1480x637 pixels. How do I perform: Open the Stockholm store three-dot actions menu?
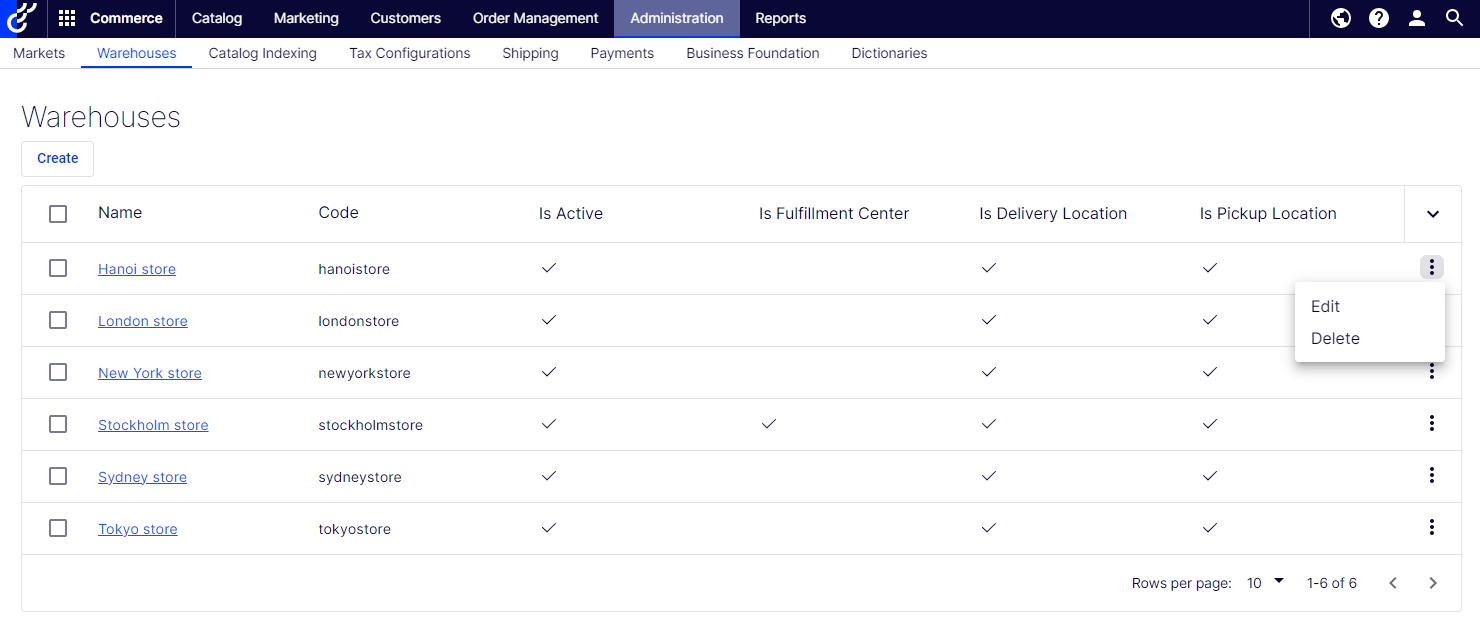(x=1432, y=423)
